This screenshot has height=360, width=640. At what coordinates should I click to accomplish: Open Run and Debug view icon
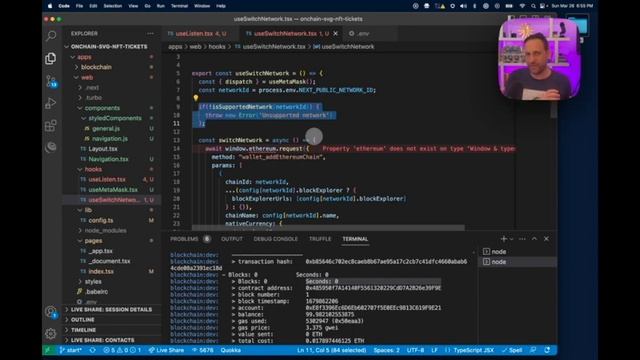tap(51, 103)
